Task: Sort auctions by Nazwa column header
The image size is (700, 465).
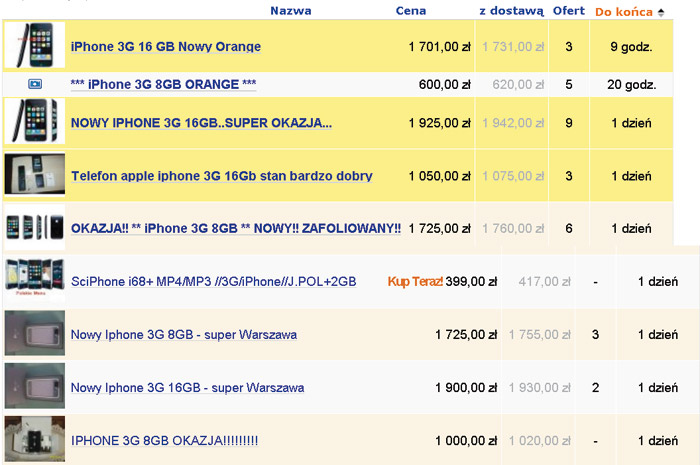Action: pyautogui.click(x=290, y=11)
